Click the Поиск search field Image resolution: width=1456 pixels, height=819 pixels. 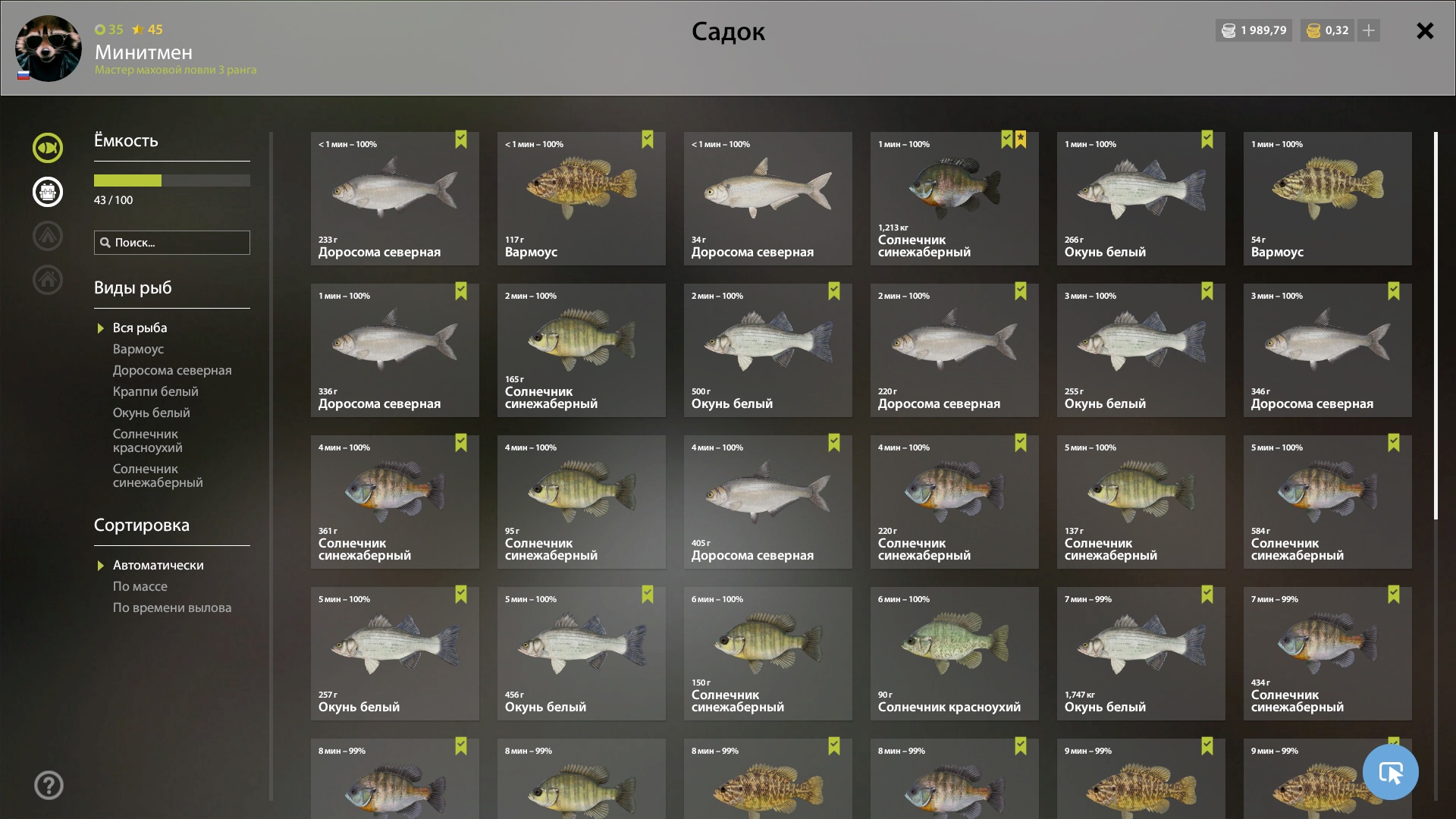tap(172, 243)
